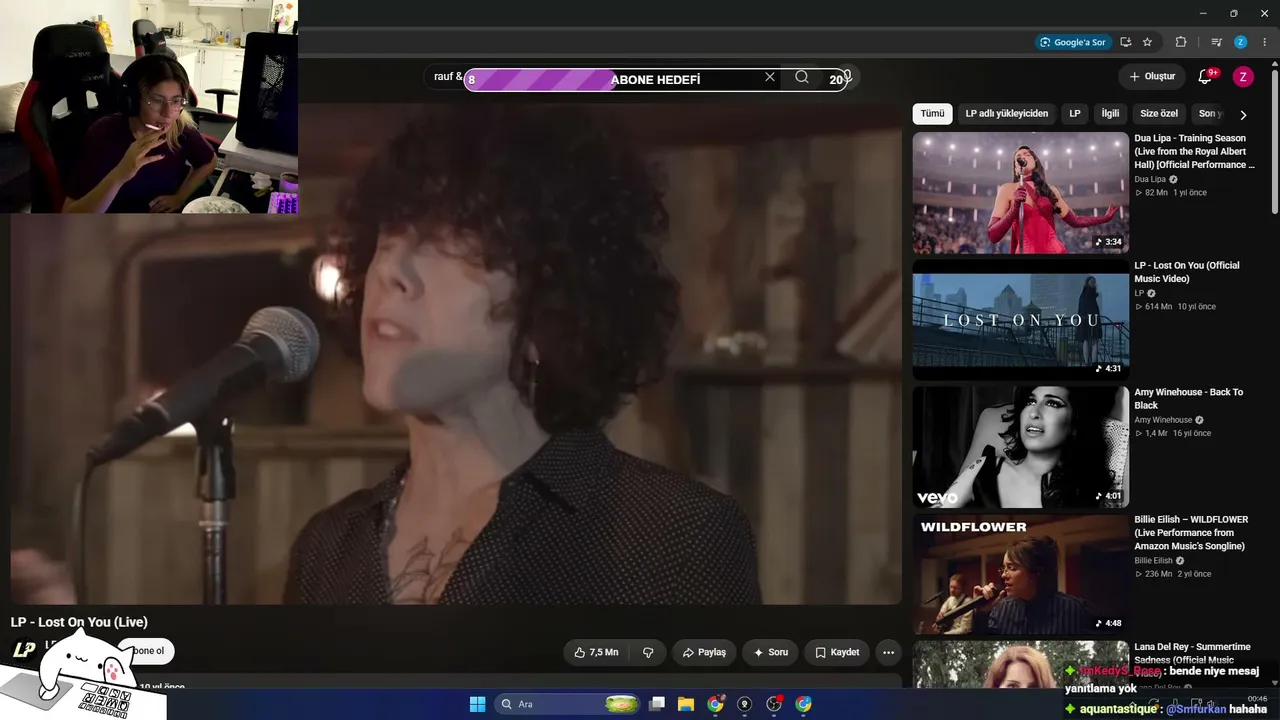Click the install app icon in address bar
Screen dimensions: 1280x720
click(1126, 42)
